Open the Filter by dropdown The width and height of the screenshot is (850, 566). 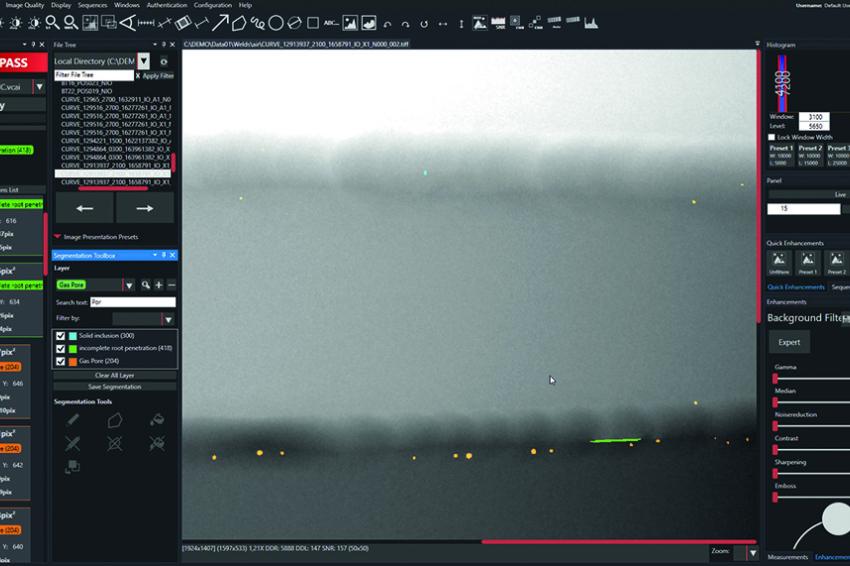(x=169, y=319)
